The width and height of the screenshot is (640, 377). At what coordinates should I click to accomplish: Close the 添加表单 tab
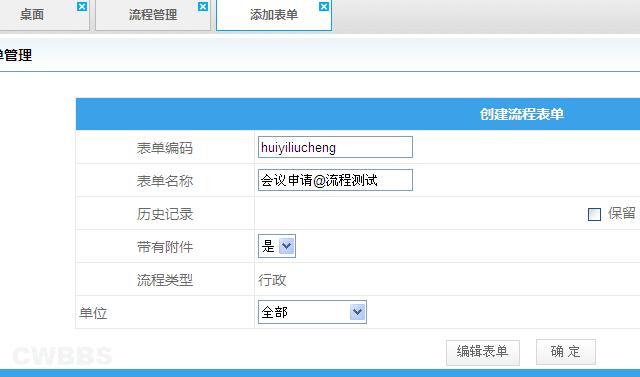(x=324, y=7)
